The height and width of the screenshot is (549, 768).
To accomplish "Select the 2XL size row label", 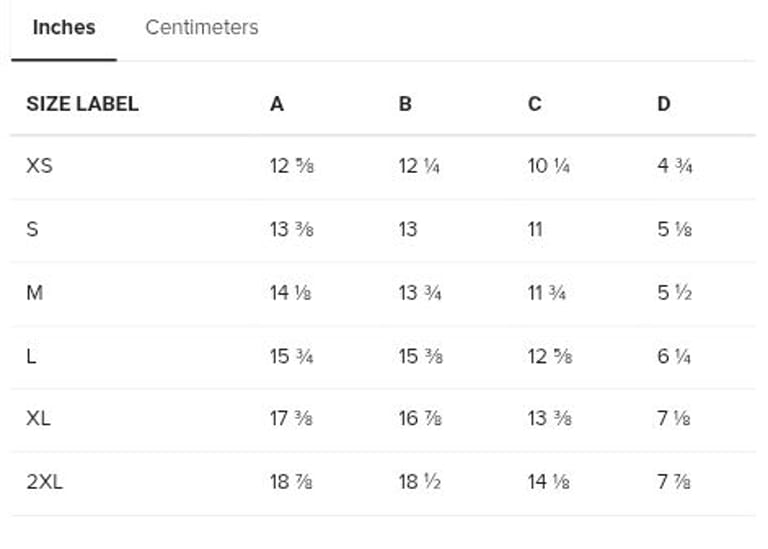I will click(x=44, y=482).
